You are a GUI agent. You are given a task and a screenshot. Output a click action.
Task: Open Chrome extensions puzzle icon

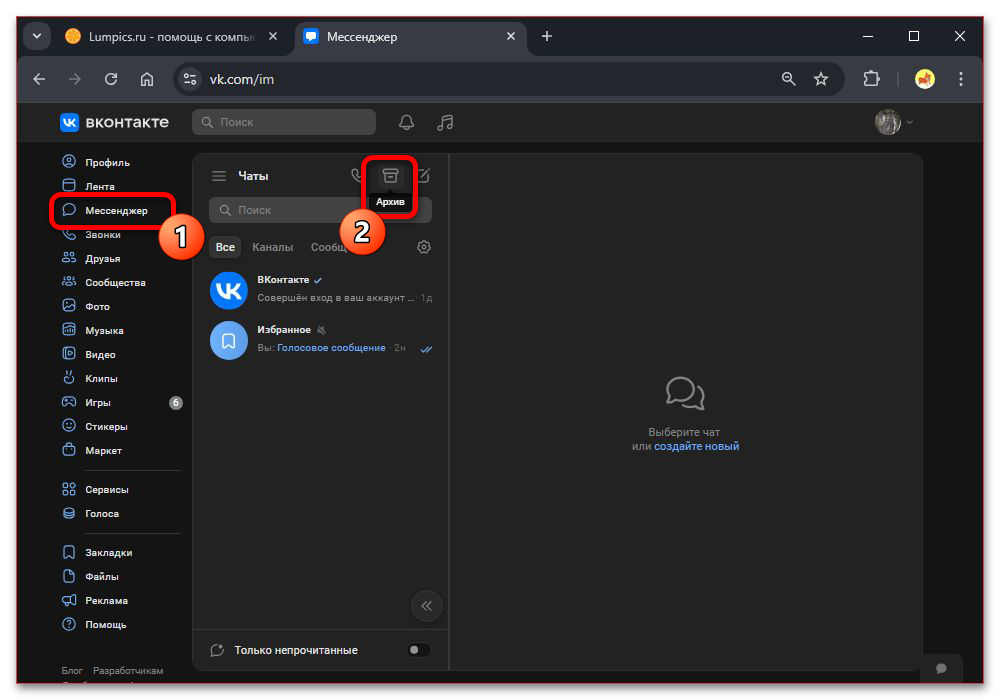point(871,79)
